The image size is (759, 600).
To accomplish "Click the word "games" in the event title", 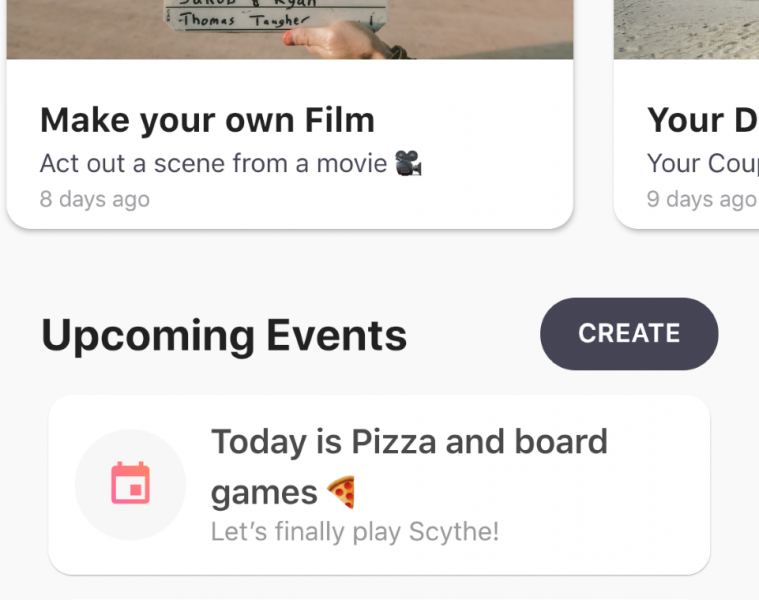I will pyautogui.click(x=264, y=492).
